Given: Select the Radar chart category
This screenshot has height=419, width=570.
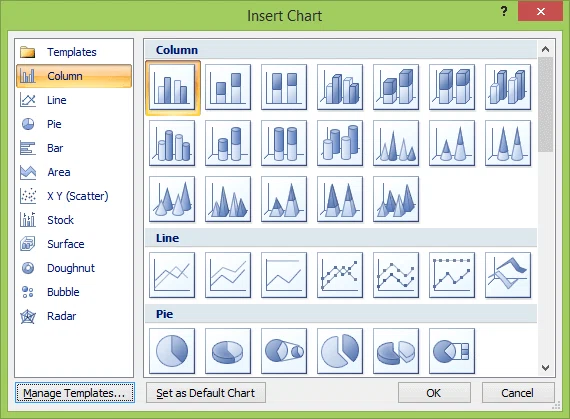Looking at the screenshot, I should 74,316.
